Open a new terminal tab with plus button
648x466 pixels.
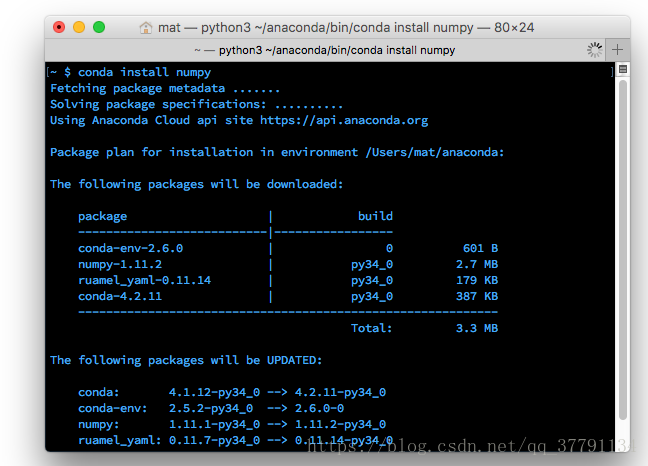[x=617, y=50]
